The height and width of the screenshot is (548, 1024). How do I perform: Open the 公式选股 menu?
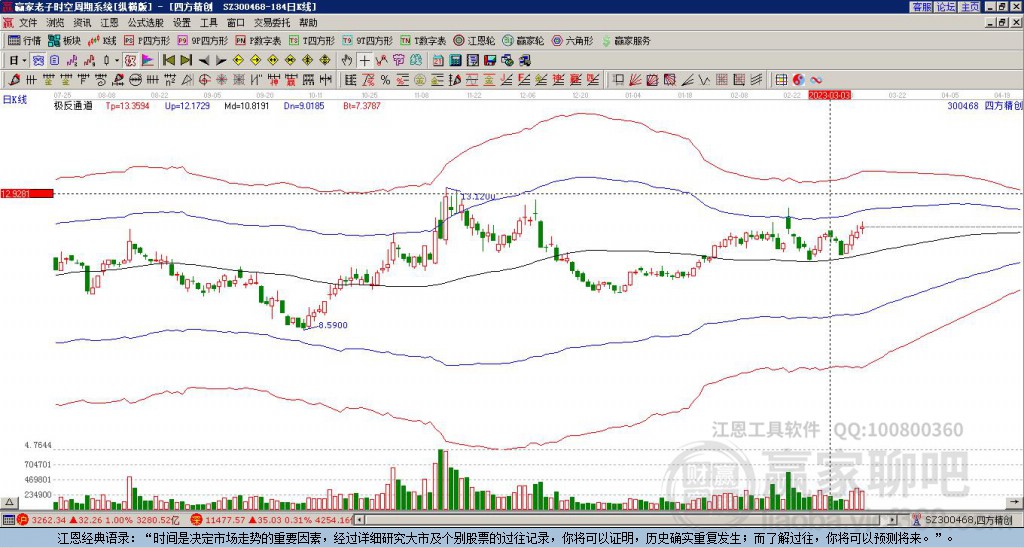coord(146,23)
